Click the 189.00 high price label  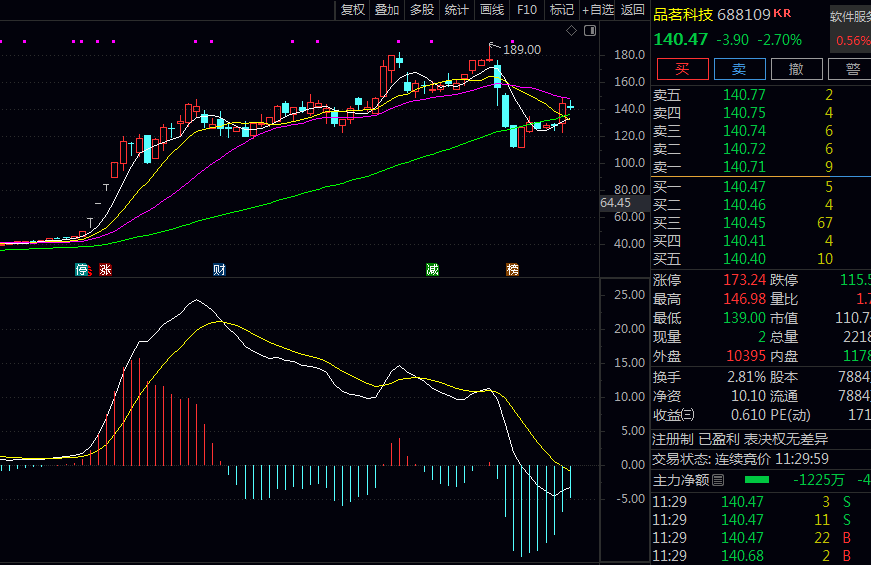pyautogui.click(x=522, y=50)
